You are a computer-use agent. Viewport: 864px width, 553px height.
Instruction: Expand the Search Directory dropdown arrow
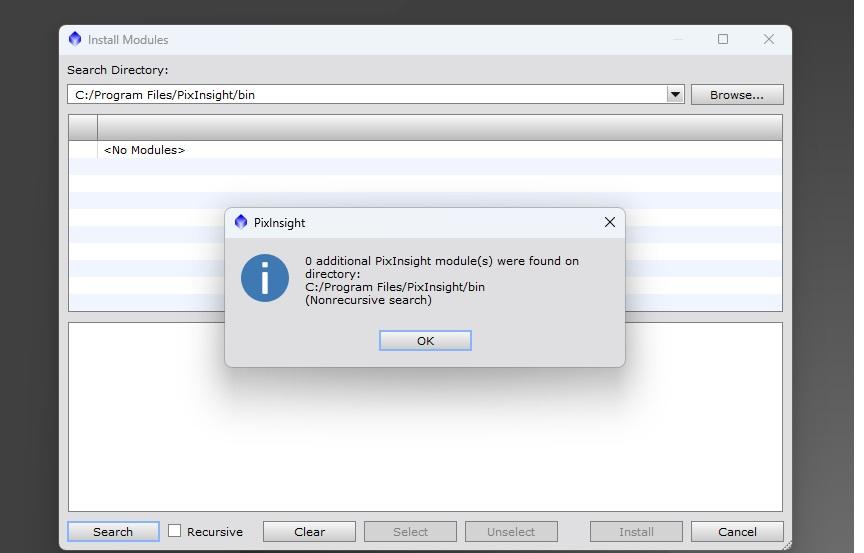(675, 94)
